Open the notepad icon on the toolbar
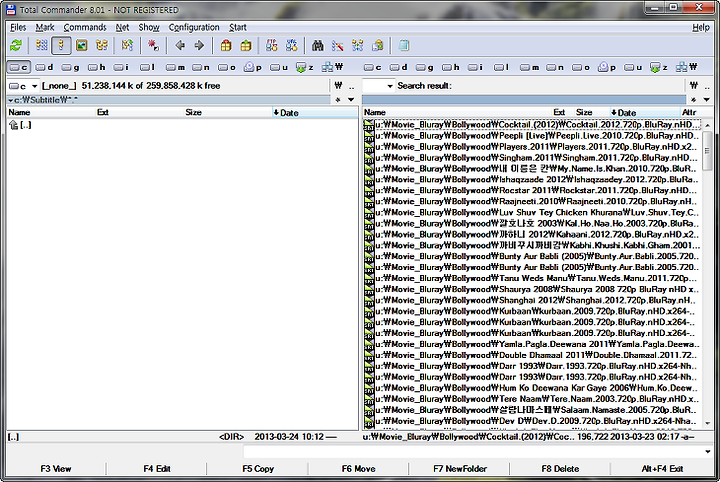 click(x=404, y=45)
